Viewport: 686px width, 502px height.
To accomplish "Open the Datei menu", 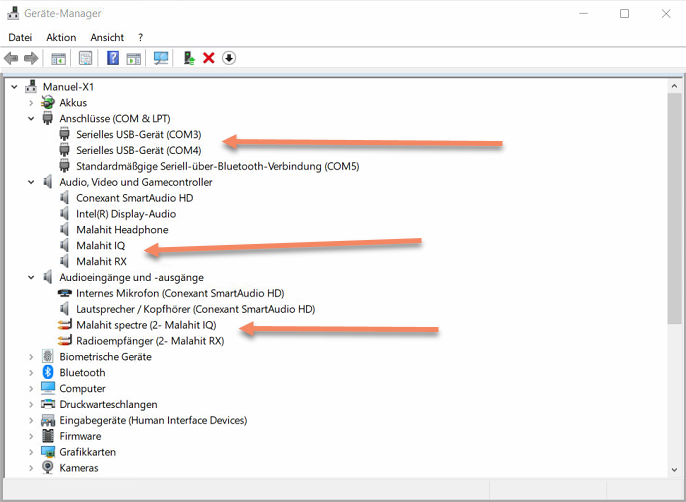I will click(x=20, y=38).
